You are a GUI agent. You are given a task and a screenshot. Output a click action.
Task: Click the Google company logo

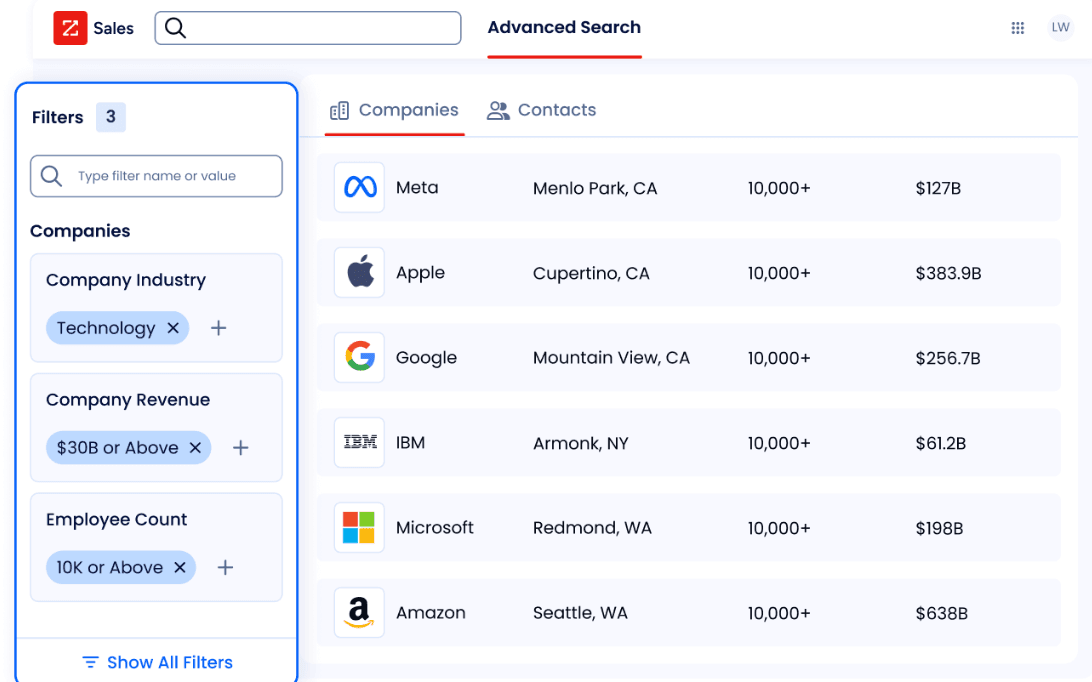[x=359, y=357]
